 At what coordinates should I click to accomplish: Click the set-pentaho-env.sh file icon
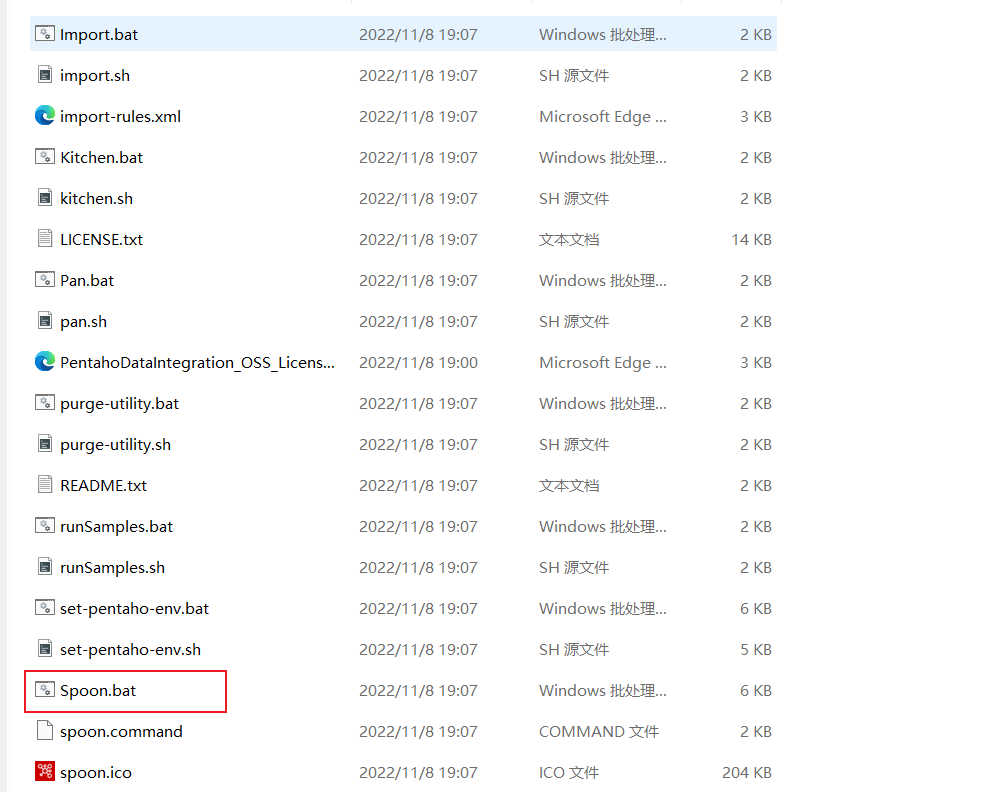[x=45, y=649]
